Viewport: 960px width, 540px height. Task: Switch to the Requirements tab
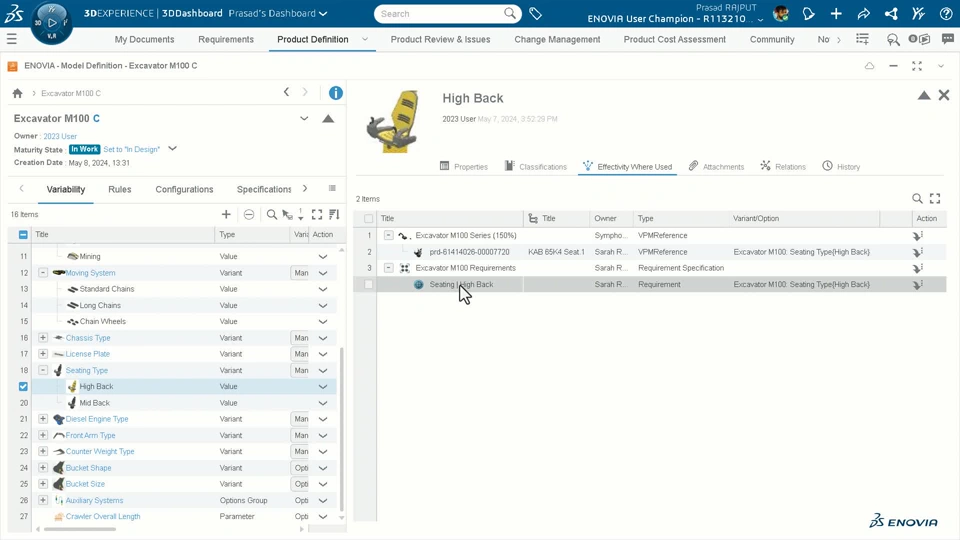226,39
